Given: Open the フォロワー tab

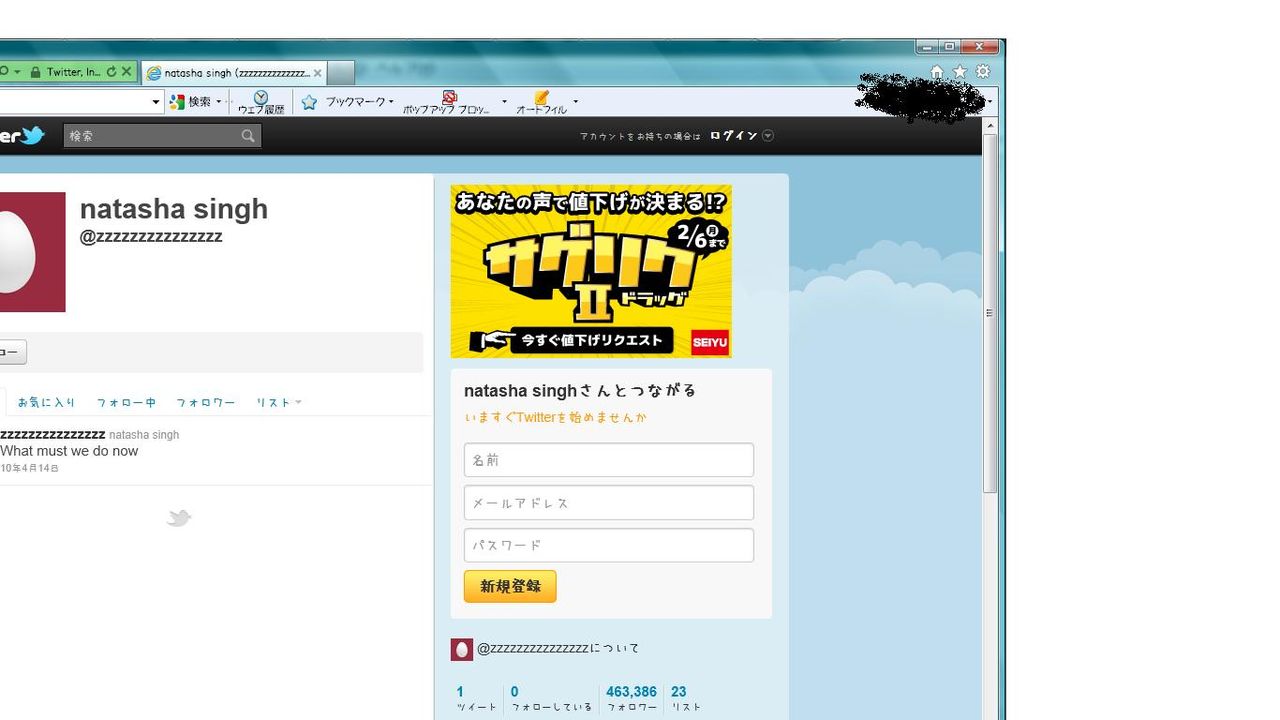Looking at the screenshot, I should [x=206, y=403].
